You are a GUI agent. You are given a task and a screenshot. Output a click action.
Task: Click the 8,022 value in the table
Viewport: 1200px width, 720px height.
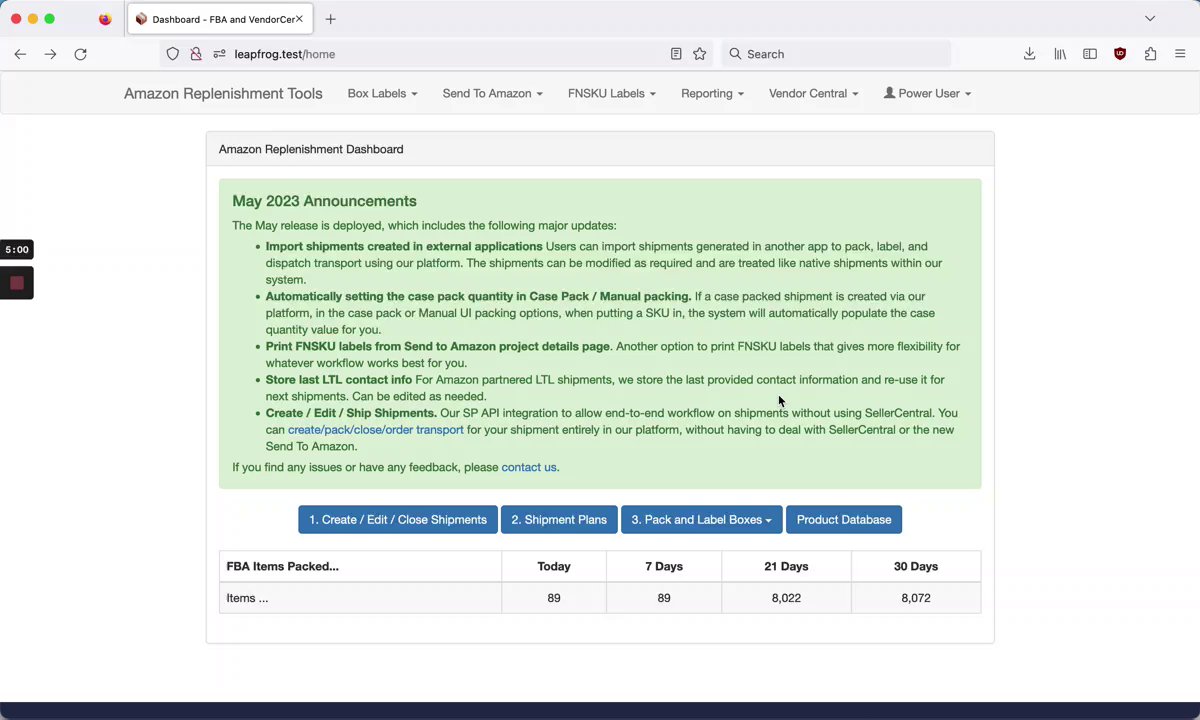pyautogui.click(x=786, y=598)
